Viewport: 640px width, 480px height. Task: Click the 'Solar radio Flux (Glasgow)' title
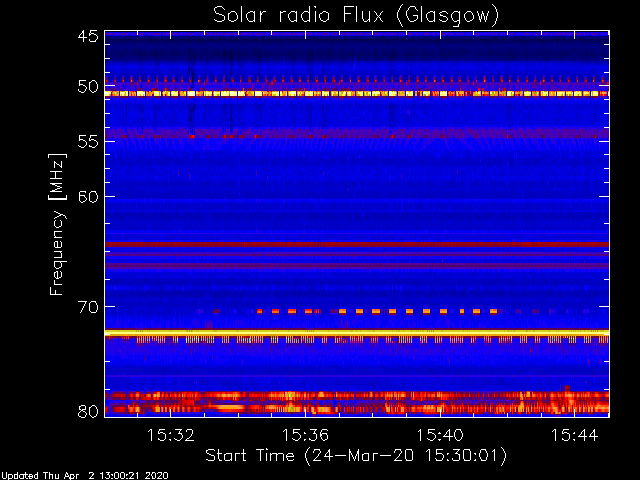356,16
